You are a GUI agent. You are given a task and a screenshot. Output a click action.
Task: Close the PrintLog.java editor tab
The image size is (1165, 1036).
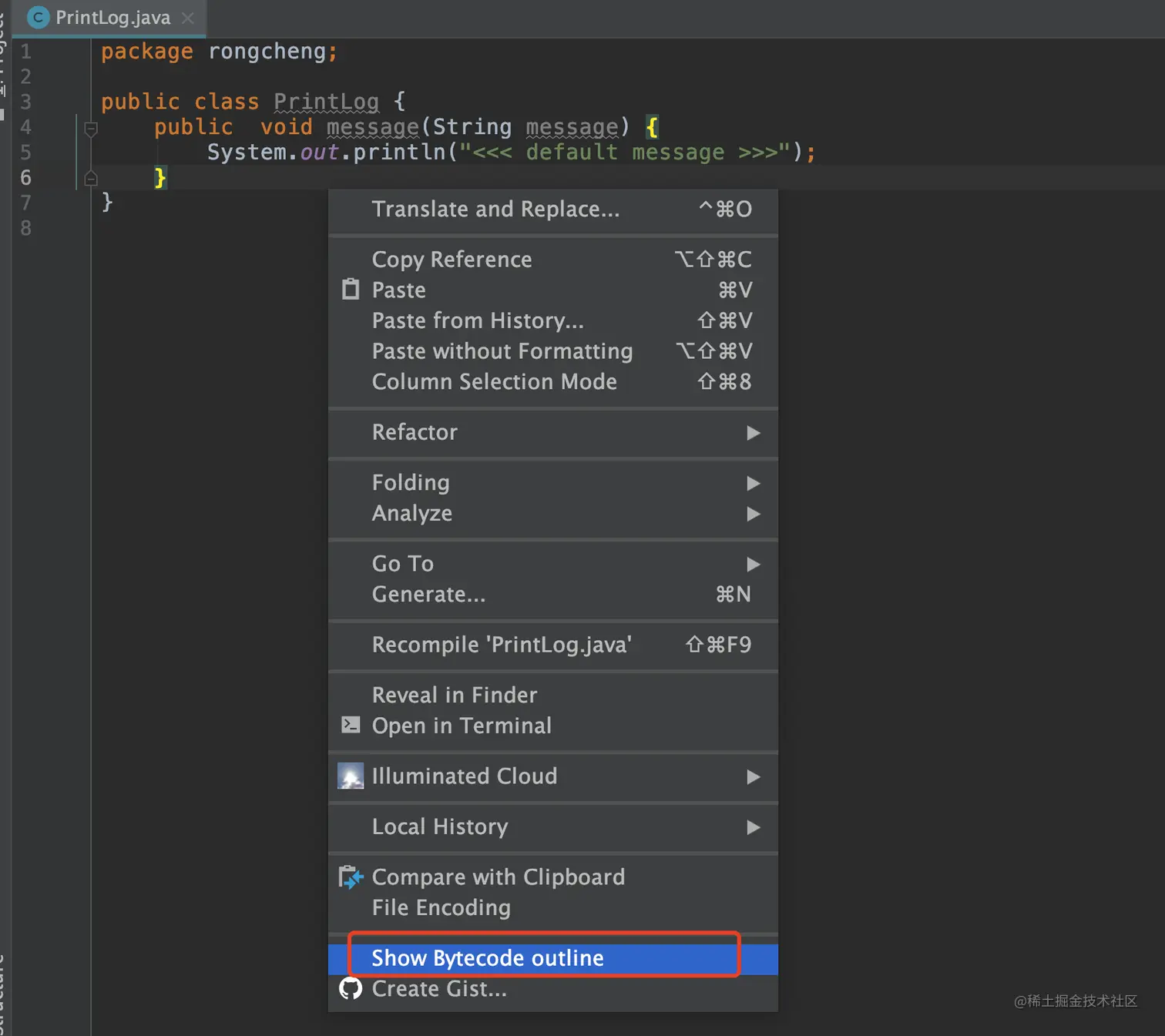point(187,18)
